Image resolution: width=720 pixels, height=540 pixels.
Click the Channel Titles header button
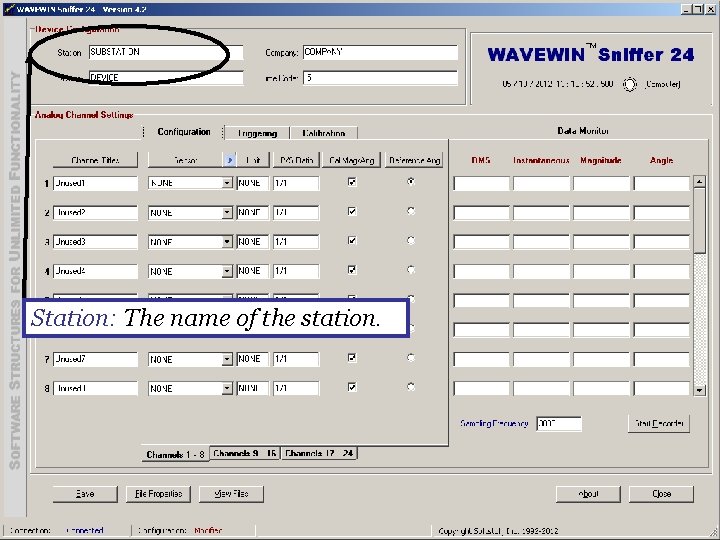pyautogui.click(x=95, y=160)
